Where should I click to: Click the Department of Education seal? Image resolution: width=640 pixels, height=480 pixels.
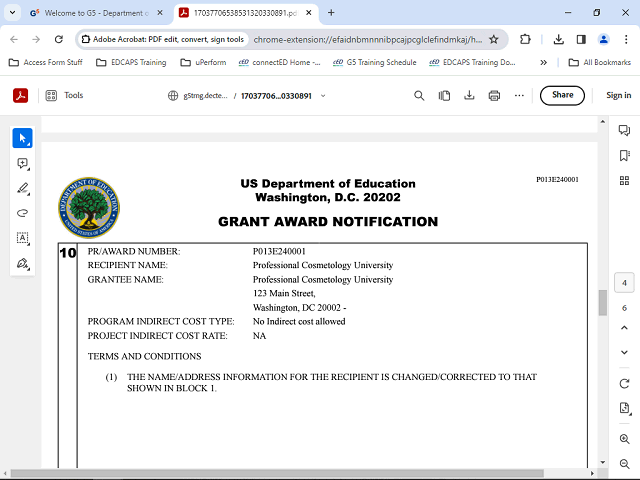(x=89, y=207)
